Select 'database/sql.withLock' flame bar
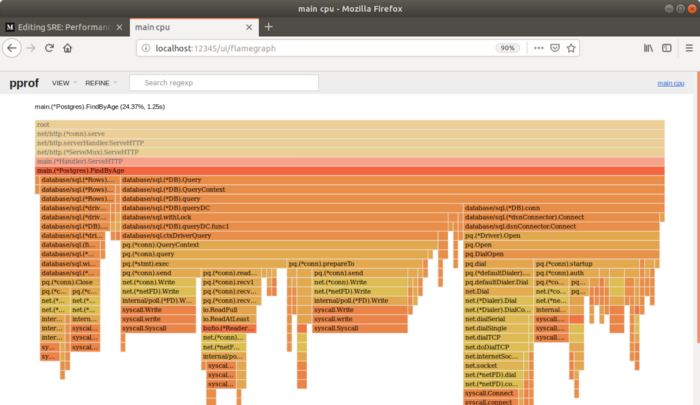 click(x=284, y=217)
